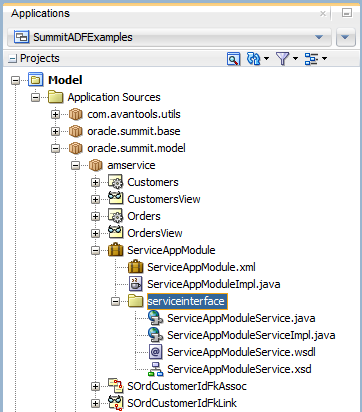
Task: Click the amservice package icon
Action: coord(96,165)
